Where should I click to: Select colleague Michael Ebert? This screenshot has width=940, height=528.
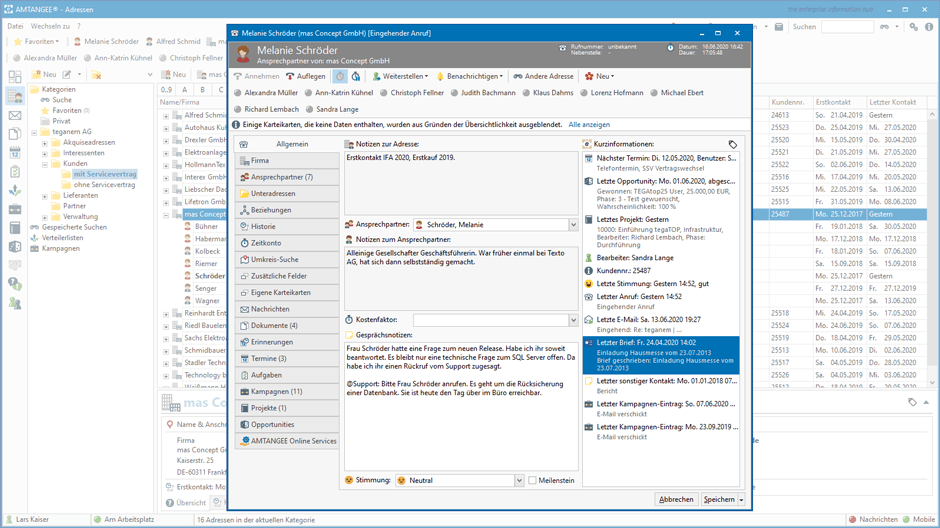pos(676,93)
